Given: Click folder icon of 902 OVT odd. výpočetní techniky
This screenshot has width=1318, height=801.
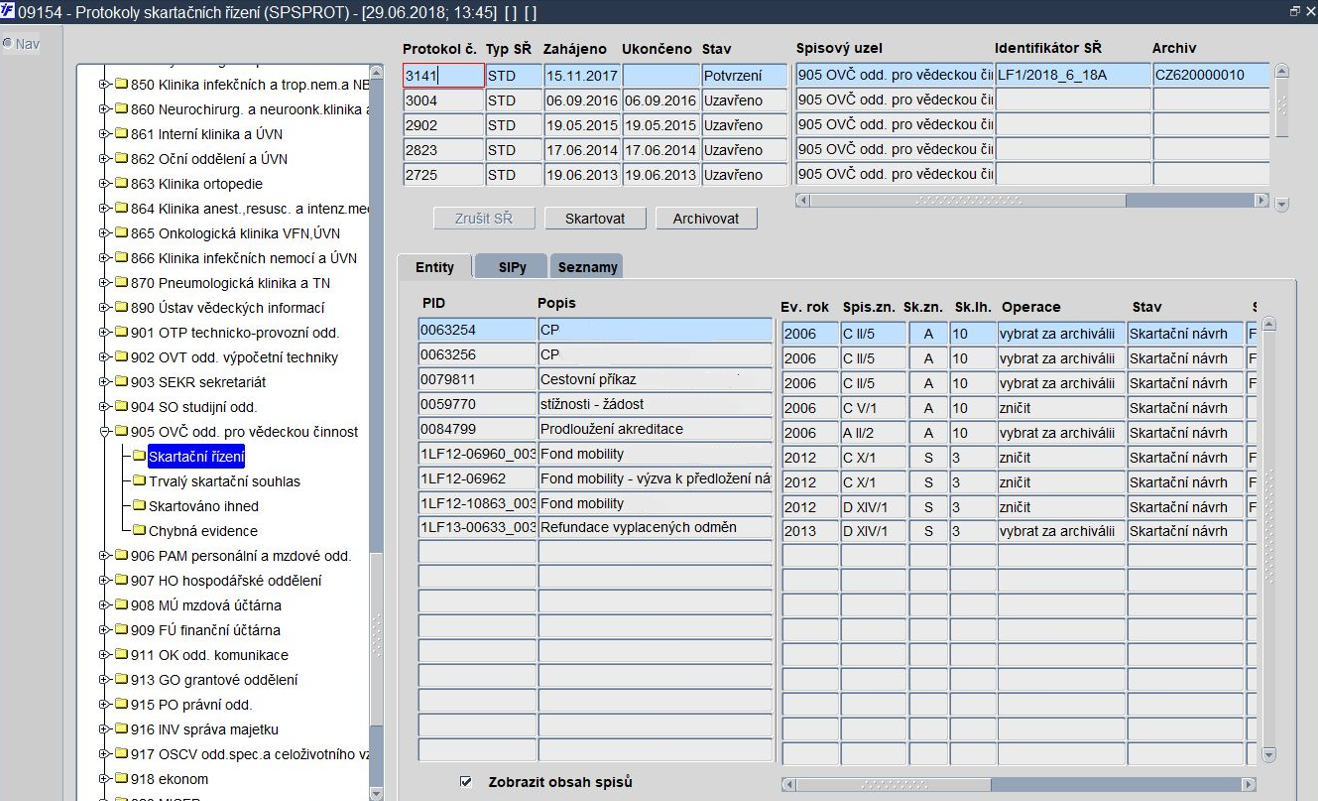Looking at the screenshot, I should (121, 358).
